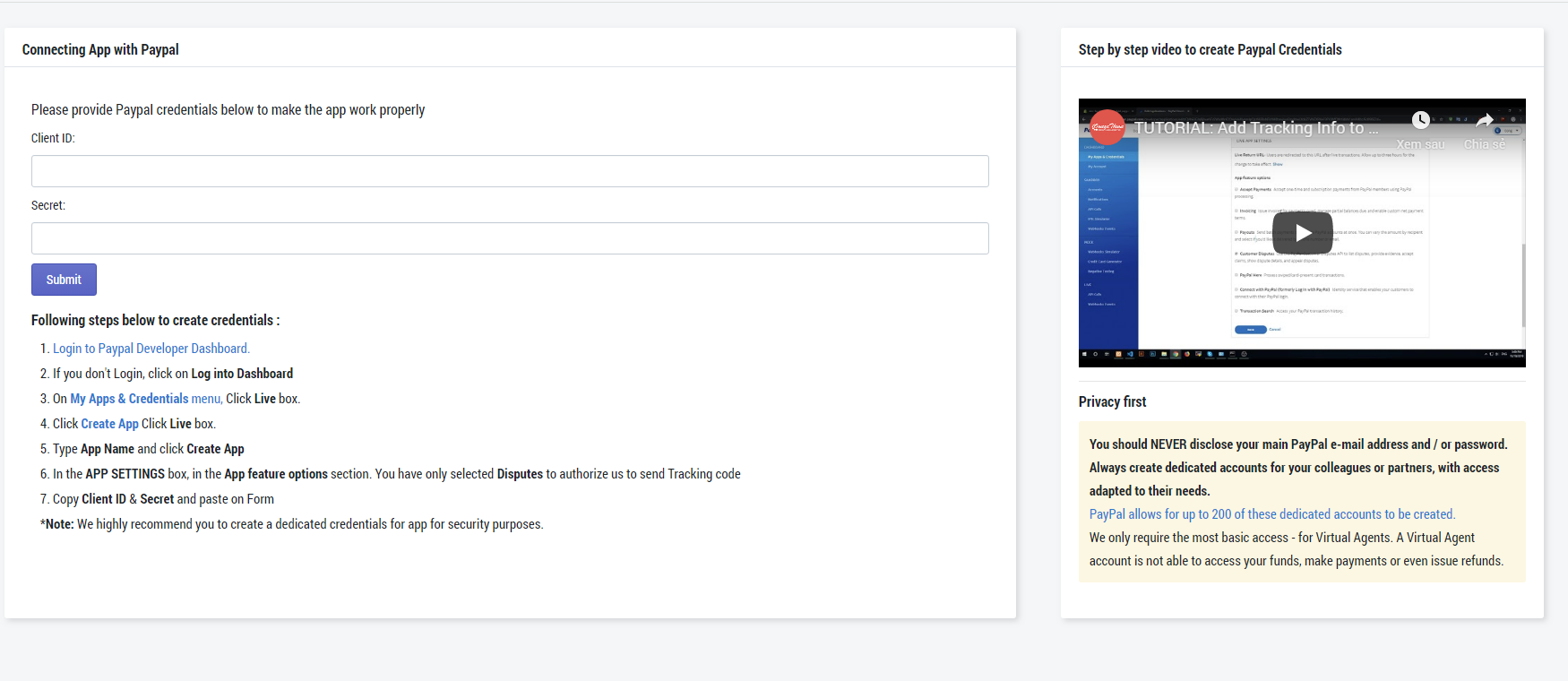Click the Secret input field

point(510,238)
